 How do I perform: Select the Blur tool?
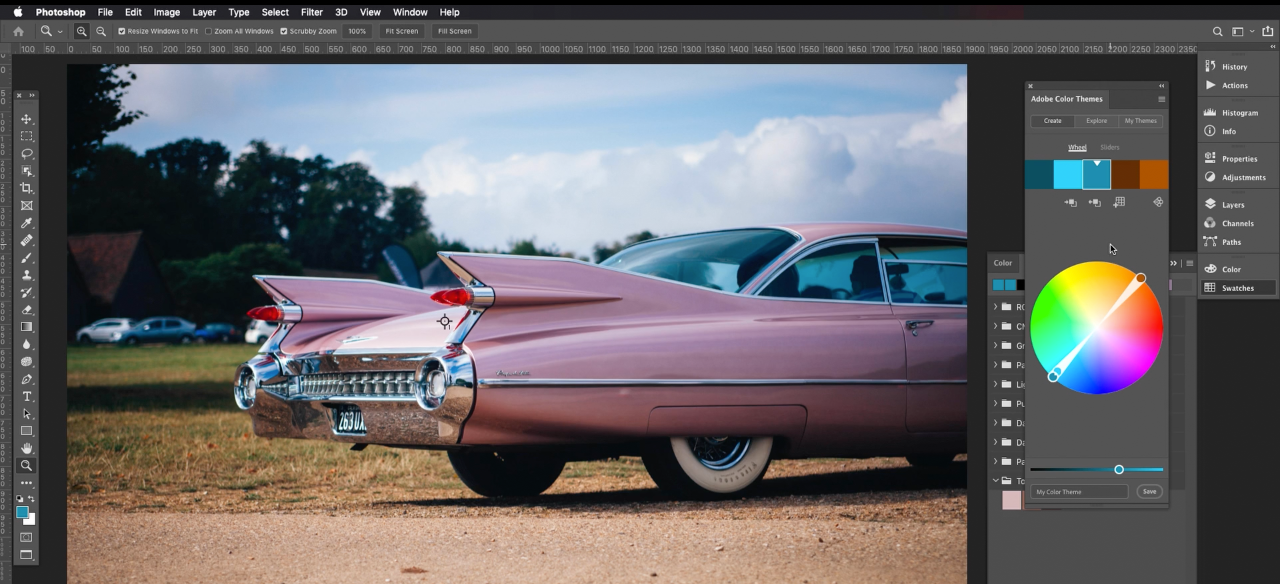coord(27,344)
